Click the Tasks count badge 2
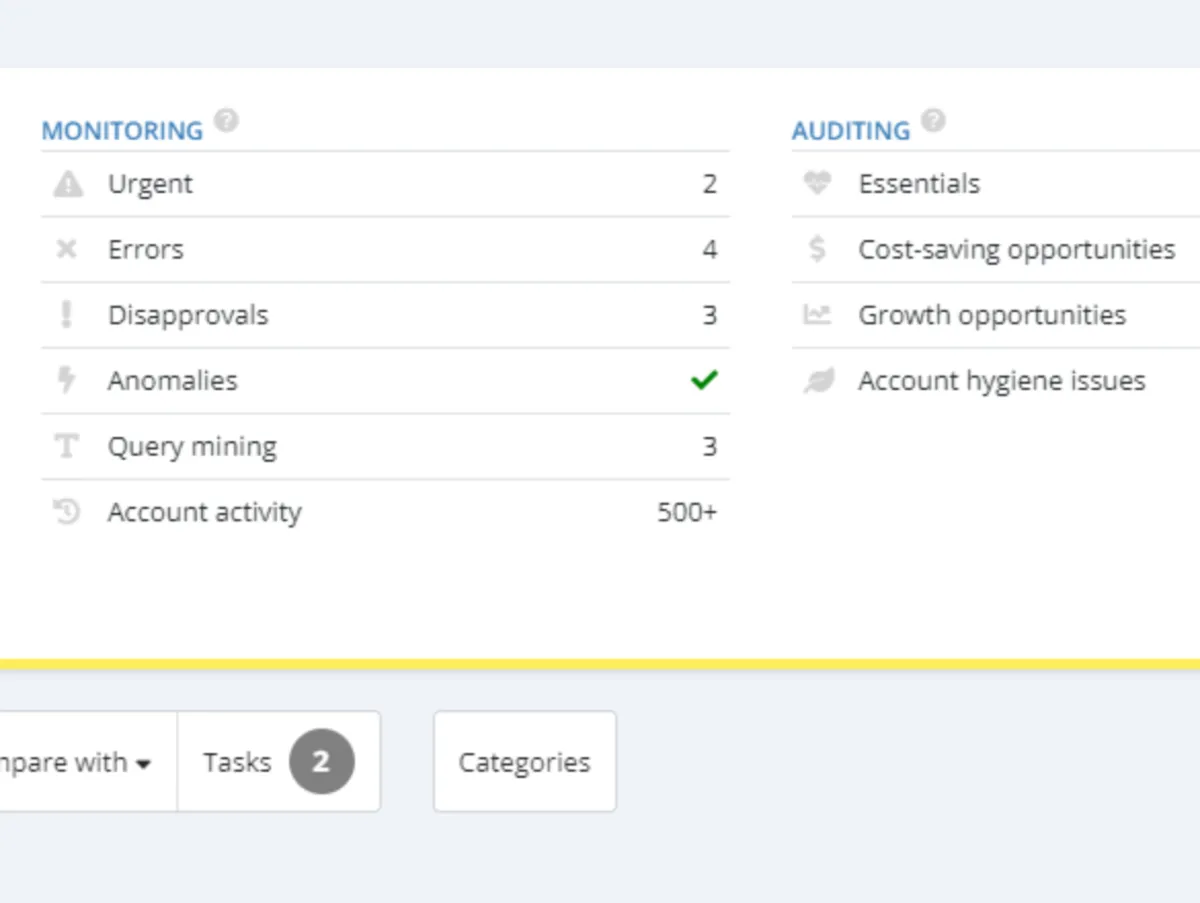Image resolution: width=1200 pixels, height=903 pixels. [x=322, y=762]
